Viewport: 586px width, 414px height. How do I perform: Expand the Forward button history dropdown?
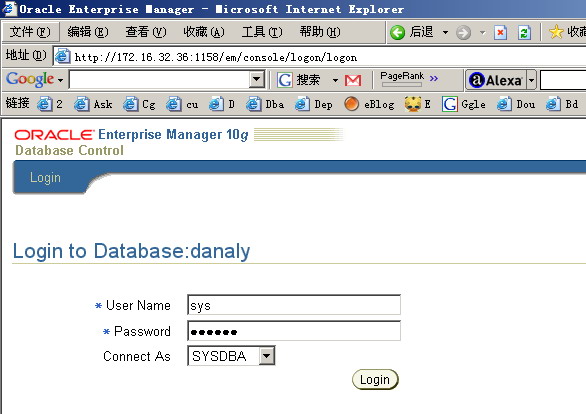click(x=482, y=33)
